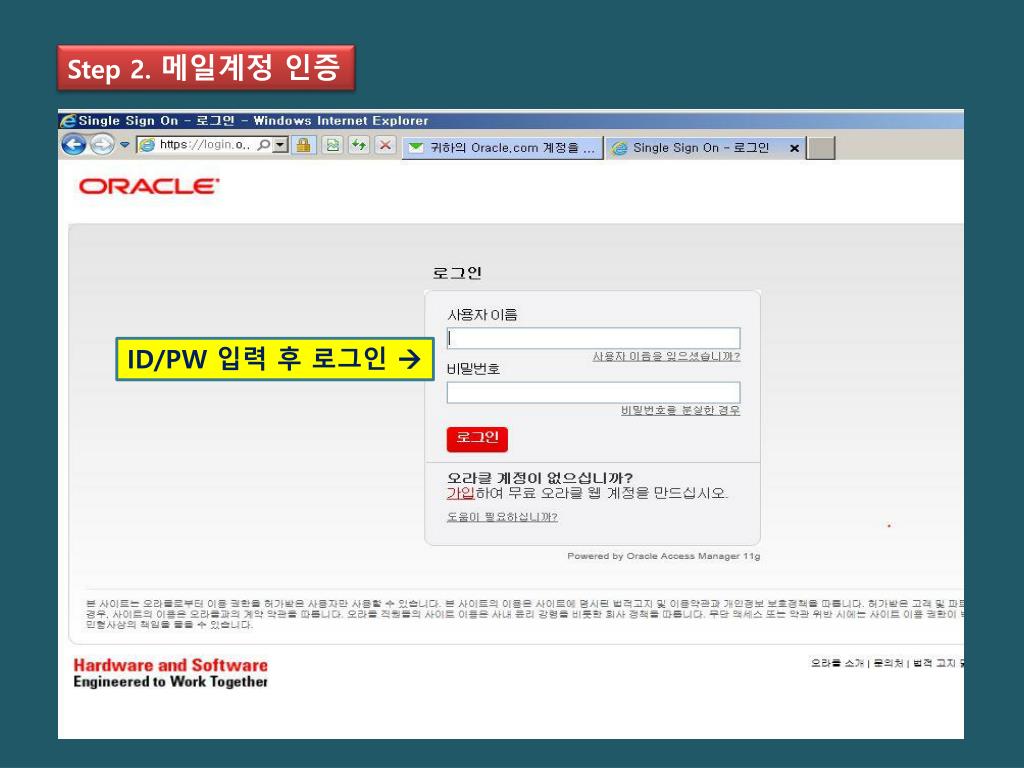Open the 비밀번호를 분실한 경우 link
Screen dimensions: 1024x768
(x=680, y=410)
